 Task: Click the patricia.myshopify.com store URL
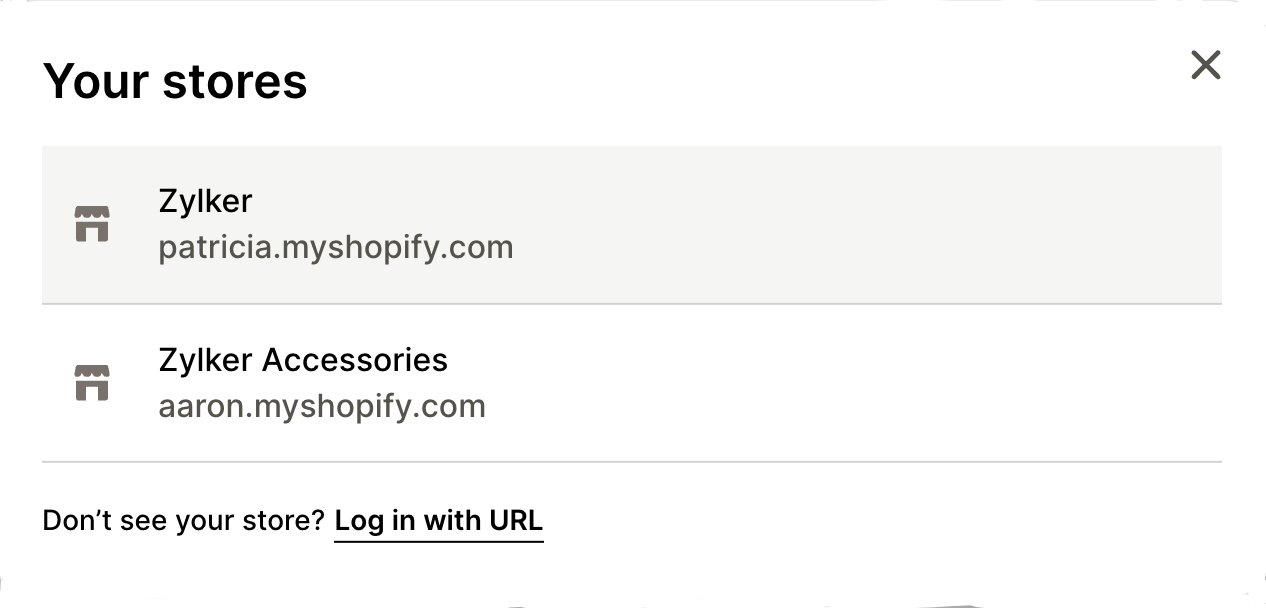[x=336, y=246]
